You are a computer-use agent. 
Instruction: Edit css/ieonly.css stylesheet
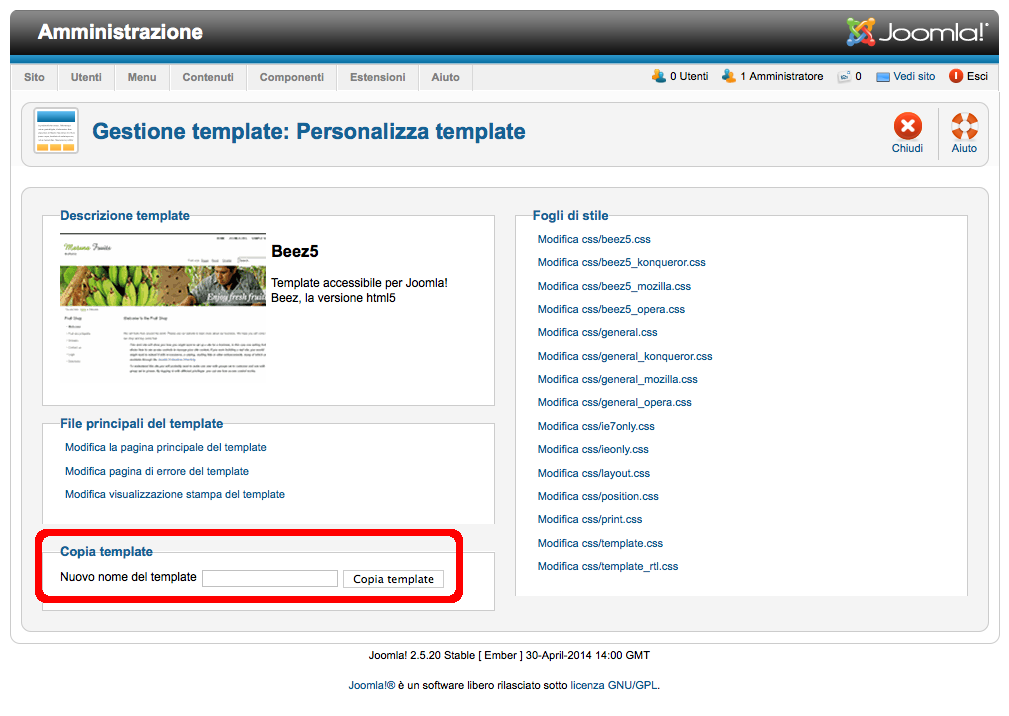(x=593, y=449)
